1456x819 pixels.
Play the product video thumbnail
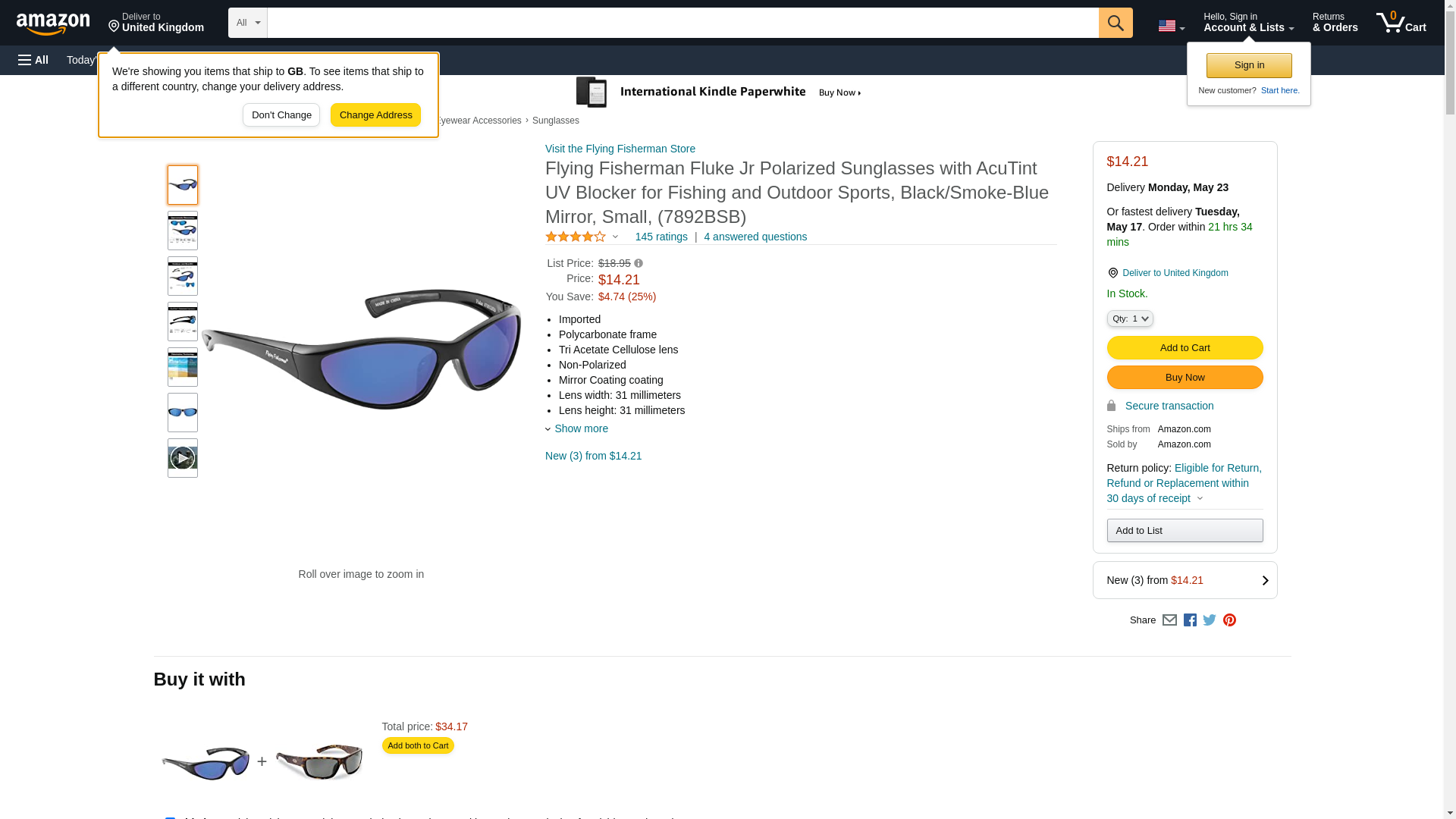coord(183,458)
